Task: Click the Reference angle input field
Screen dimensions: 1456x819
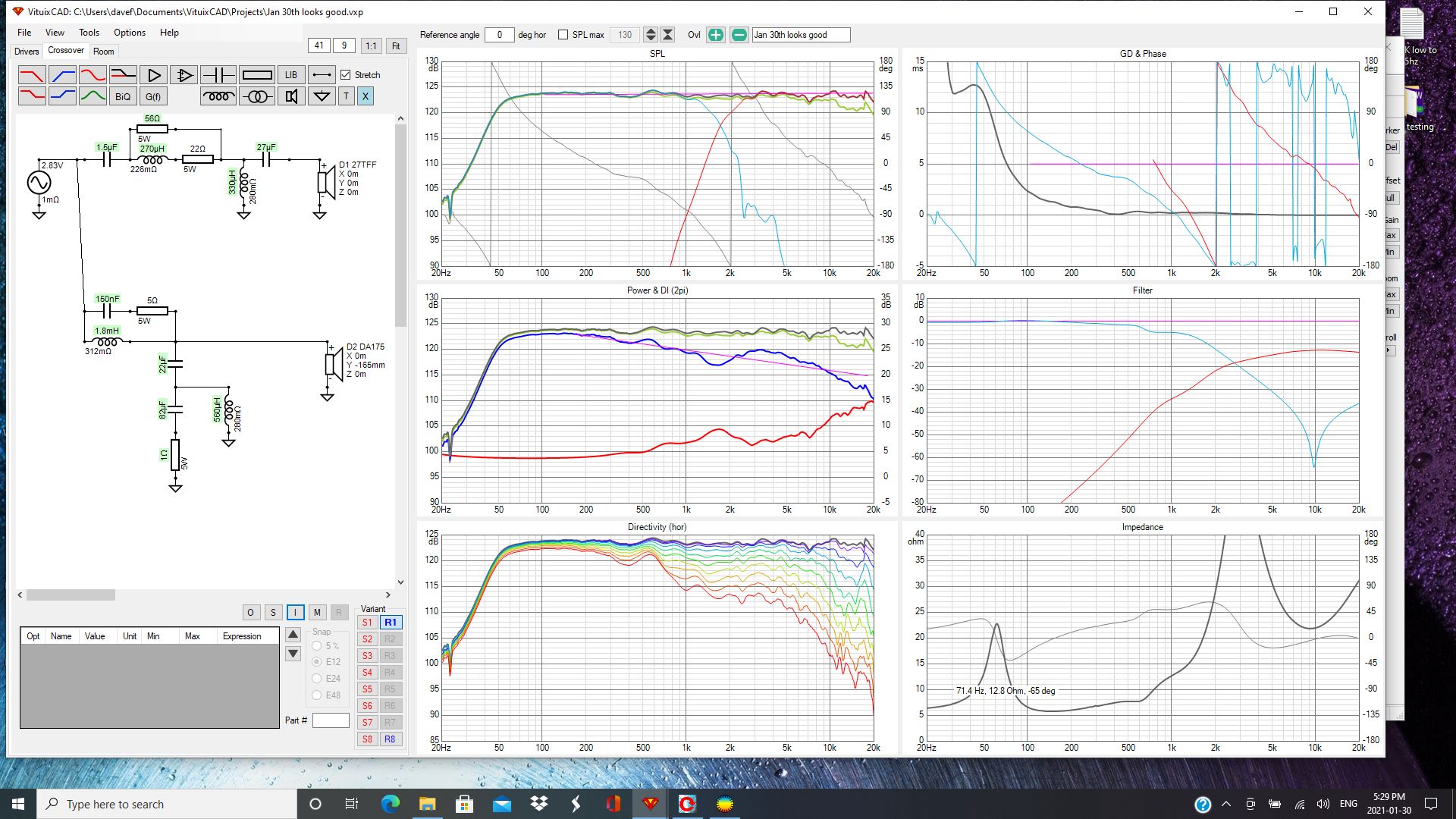Action: pos(499,35)
